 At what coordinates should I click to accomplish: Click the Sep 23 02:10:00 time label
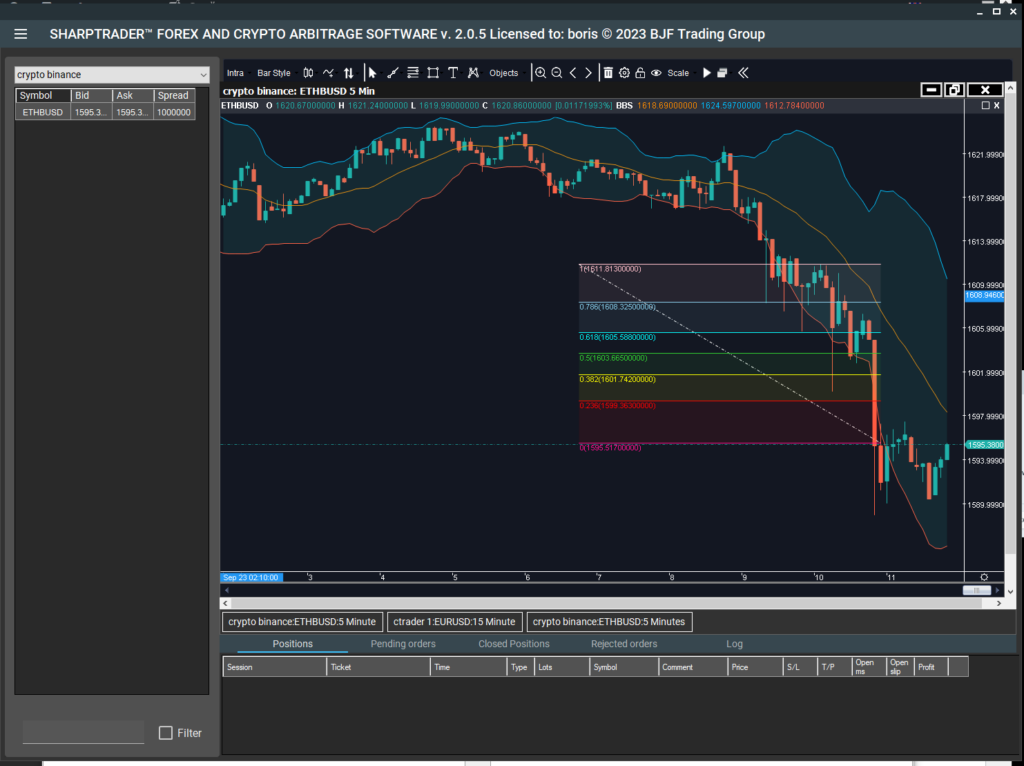tap(251, 577)
